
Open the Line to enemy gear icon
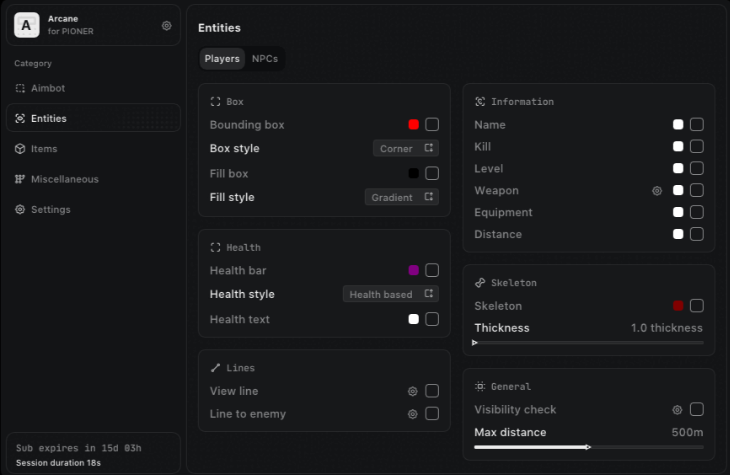[x=412, y=414]
